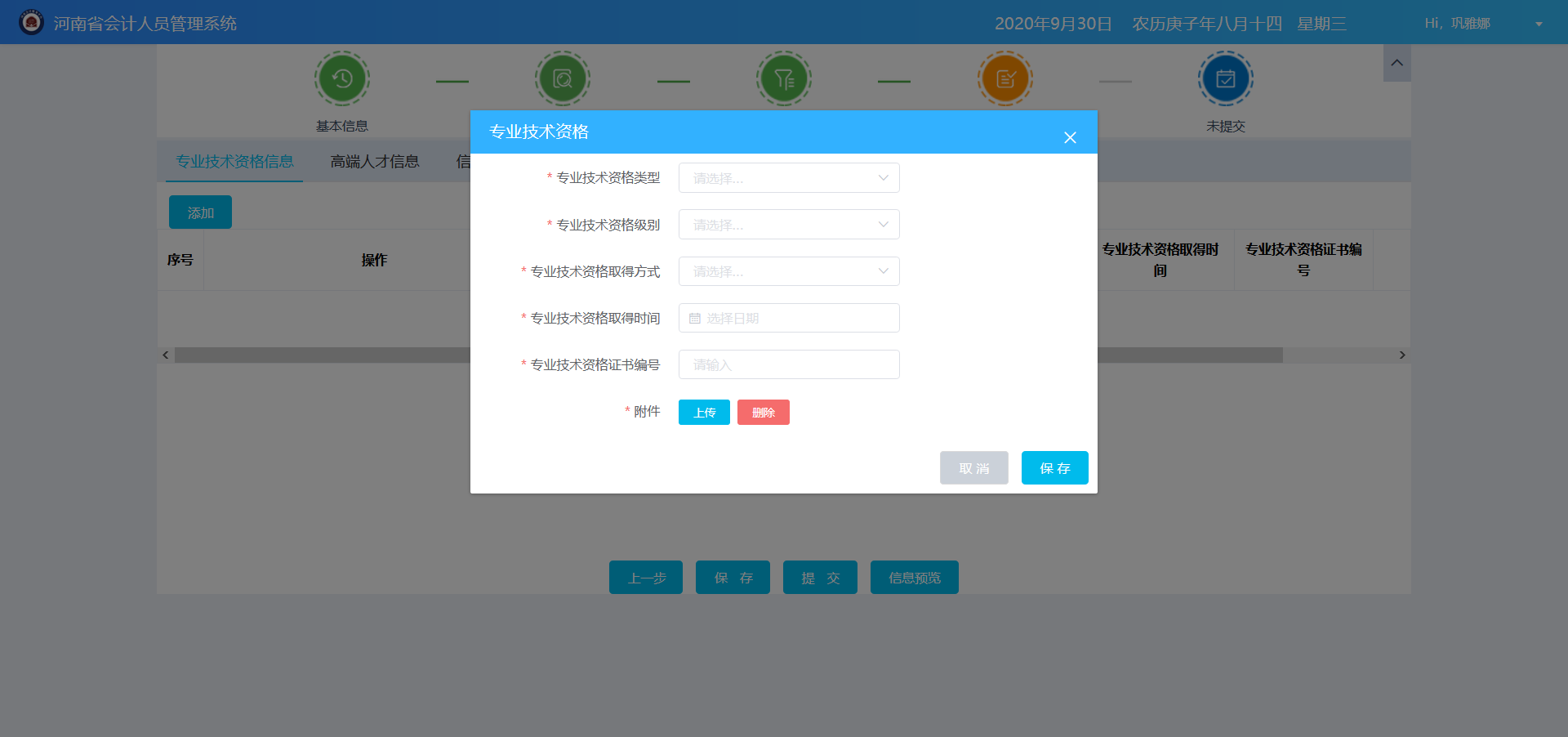
Task: Switch to the 高端人才信息 tab
Action: [x=374, y=161]
